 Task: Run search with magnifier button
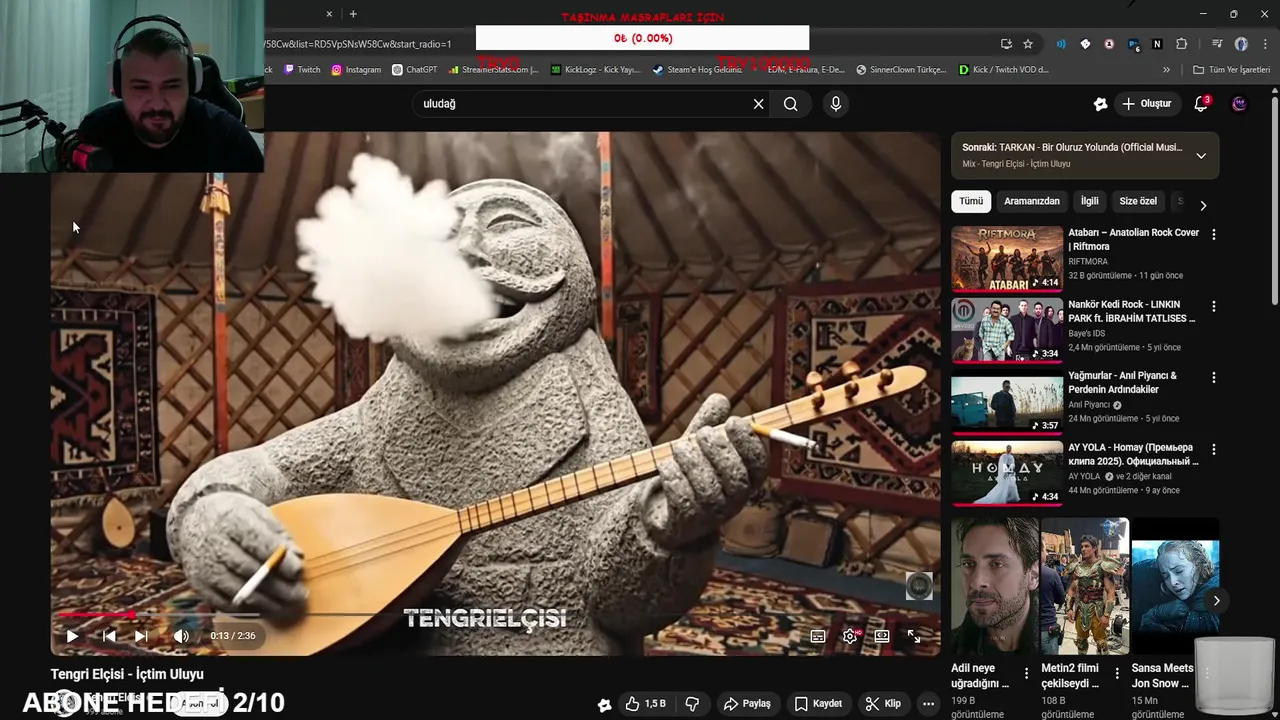click(791, 104)
